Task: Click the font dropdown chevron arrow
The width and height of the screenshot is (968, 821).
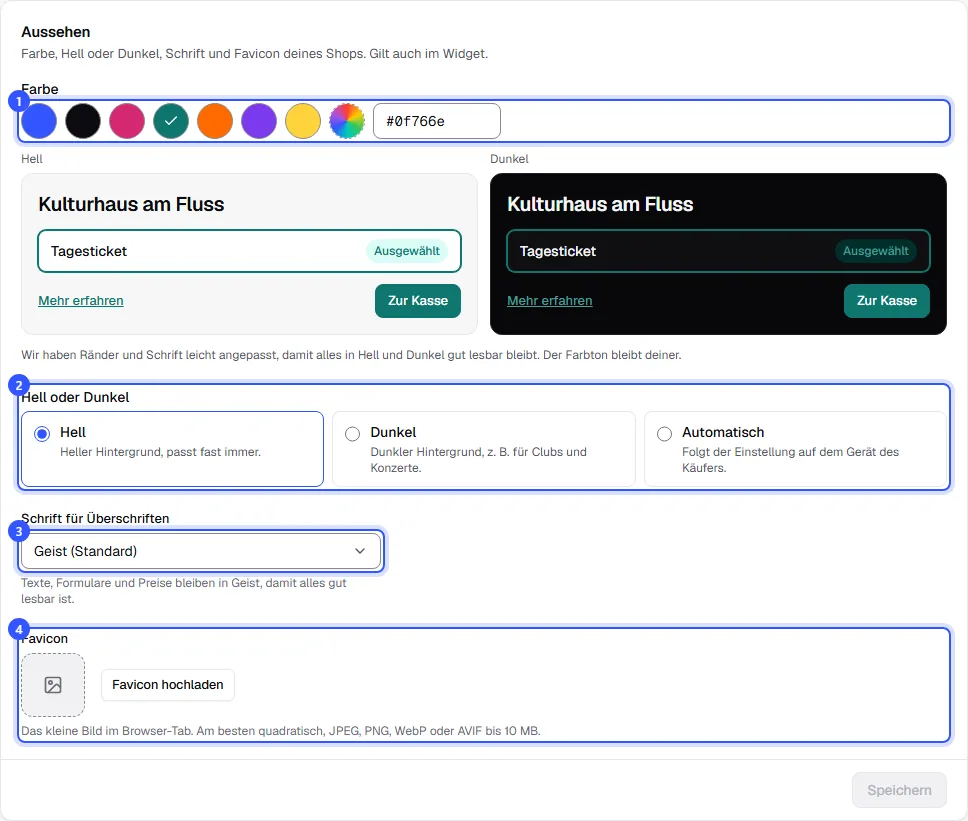Action: [x=360, y=551]
